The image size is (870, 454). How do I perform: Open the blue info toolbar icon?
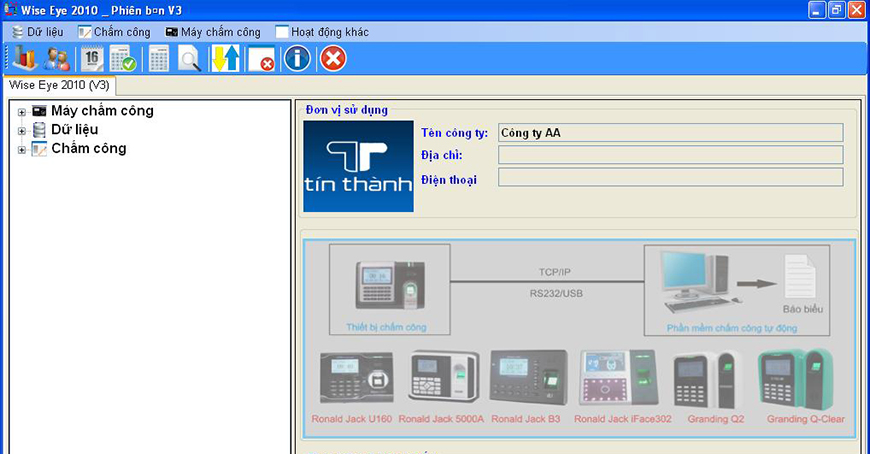point(297,58)
